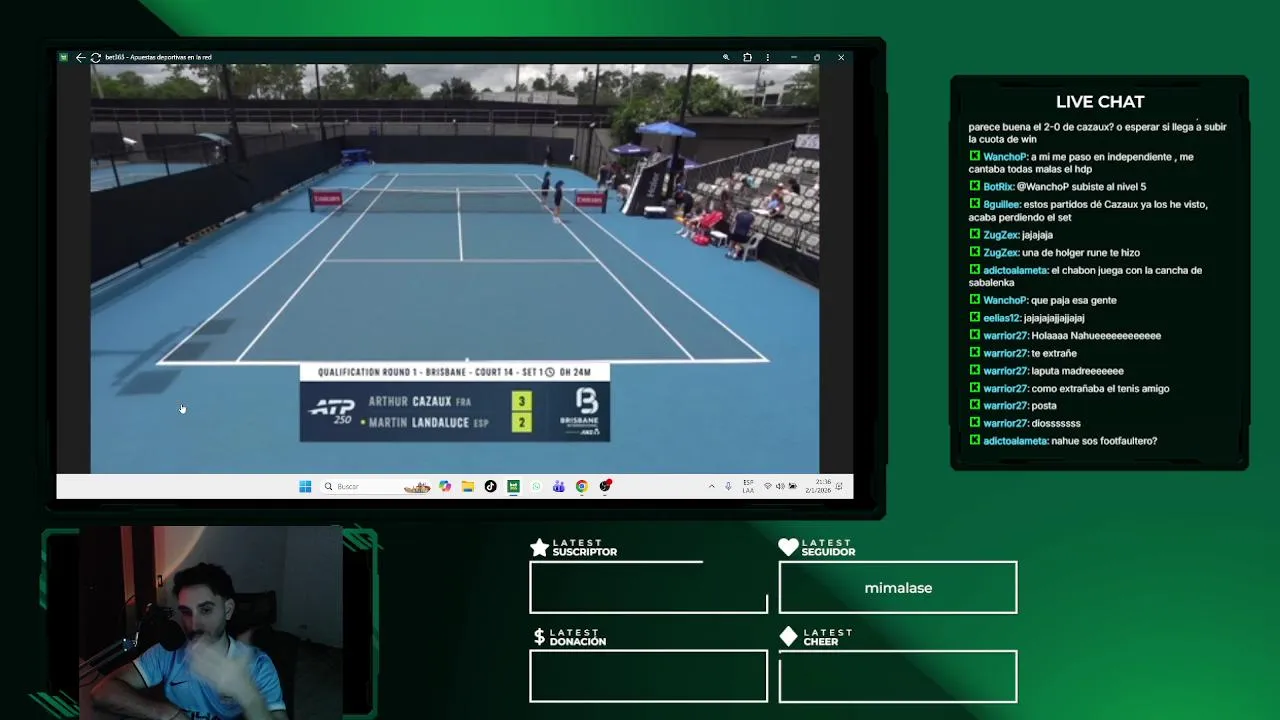The width and height of the screenshot is (1280, 720).
Task: Open the zoom magnifier in bet365 title bar
Action: (x=726, y=57)
